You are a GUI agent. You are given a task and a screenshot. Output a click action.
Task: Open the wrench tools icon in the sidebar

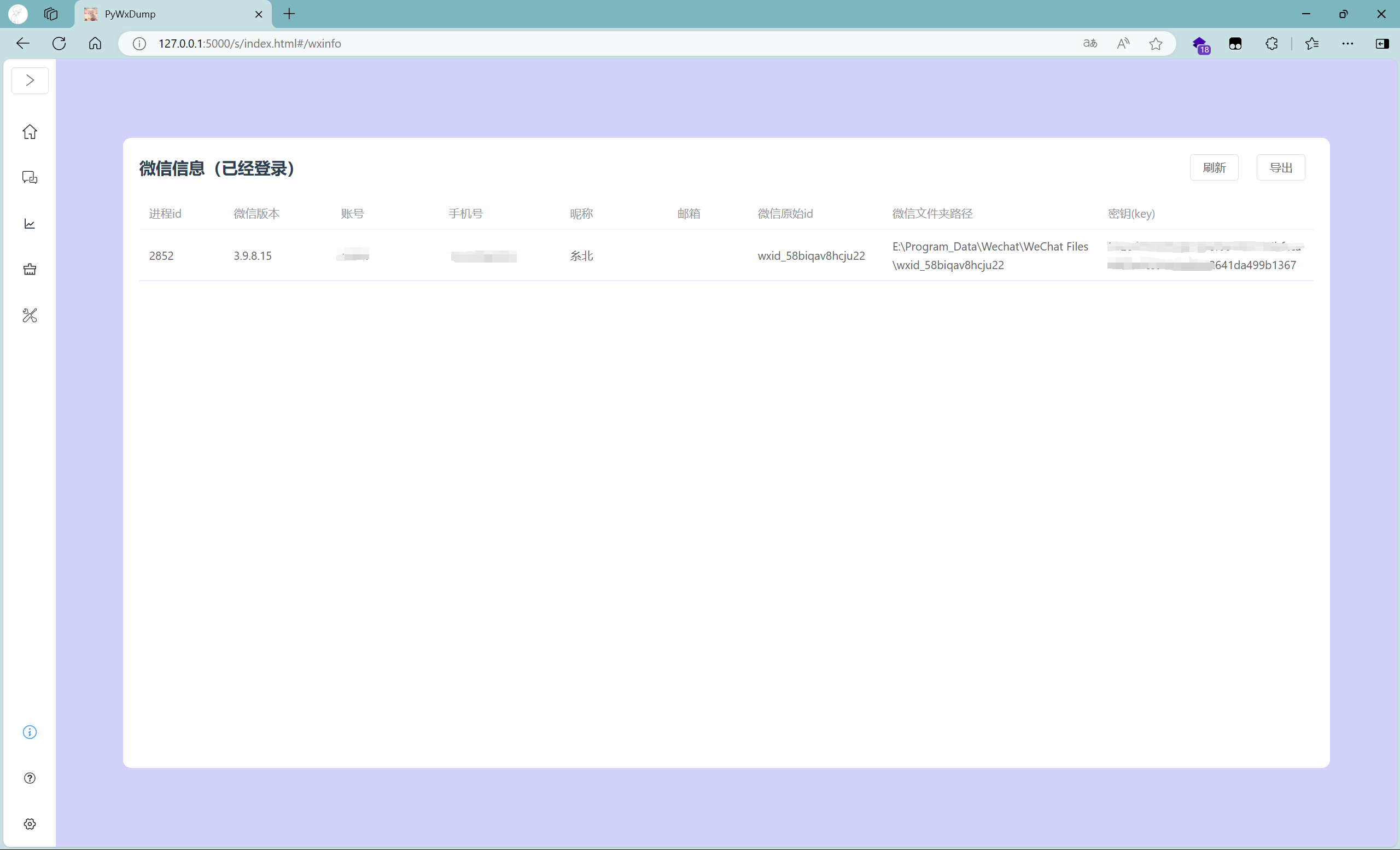tap(30, 316)
